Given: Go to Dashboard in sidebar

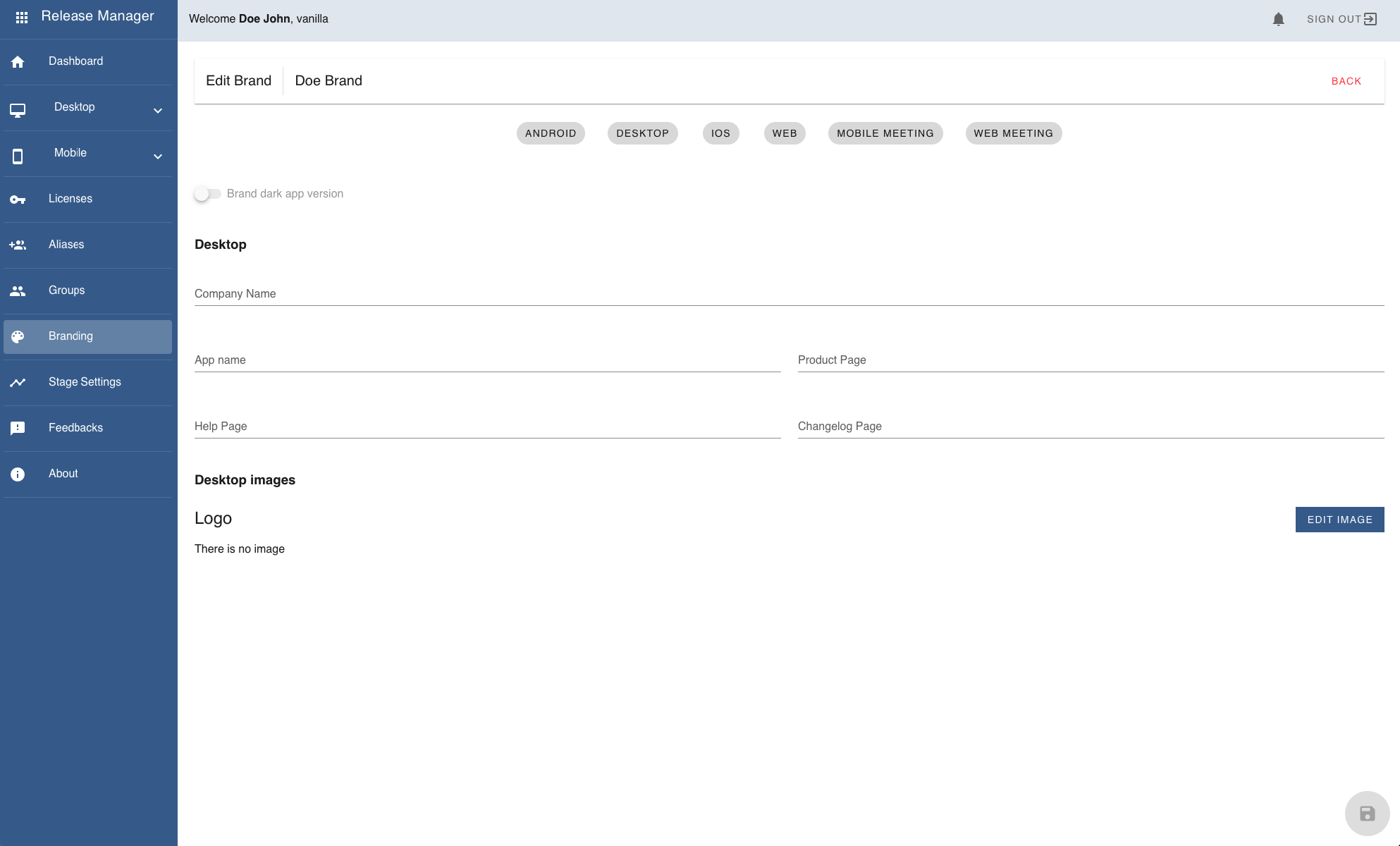Looking at the screenshot, I should pyautogui.click(x=87, y=62).
